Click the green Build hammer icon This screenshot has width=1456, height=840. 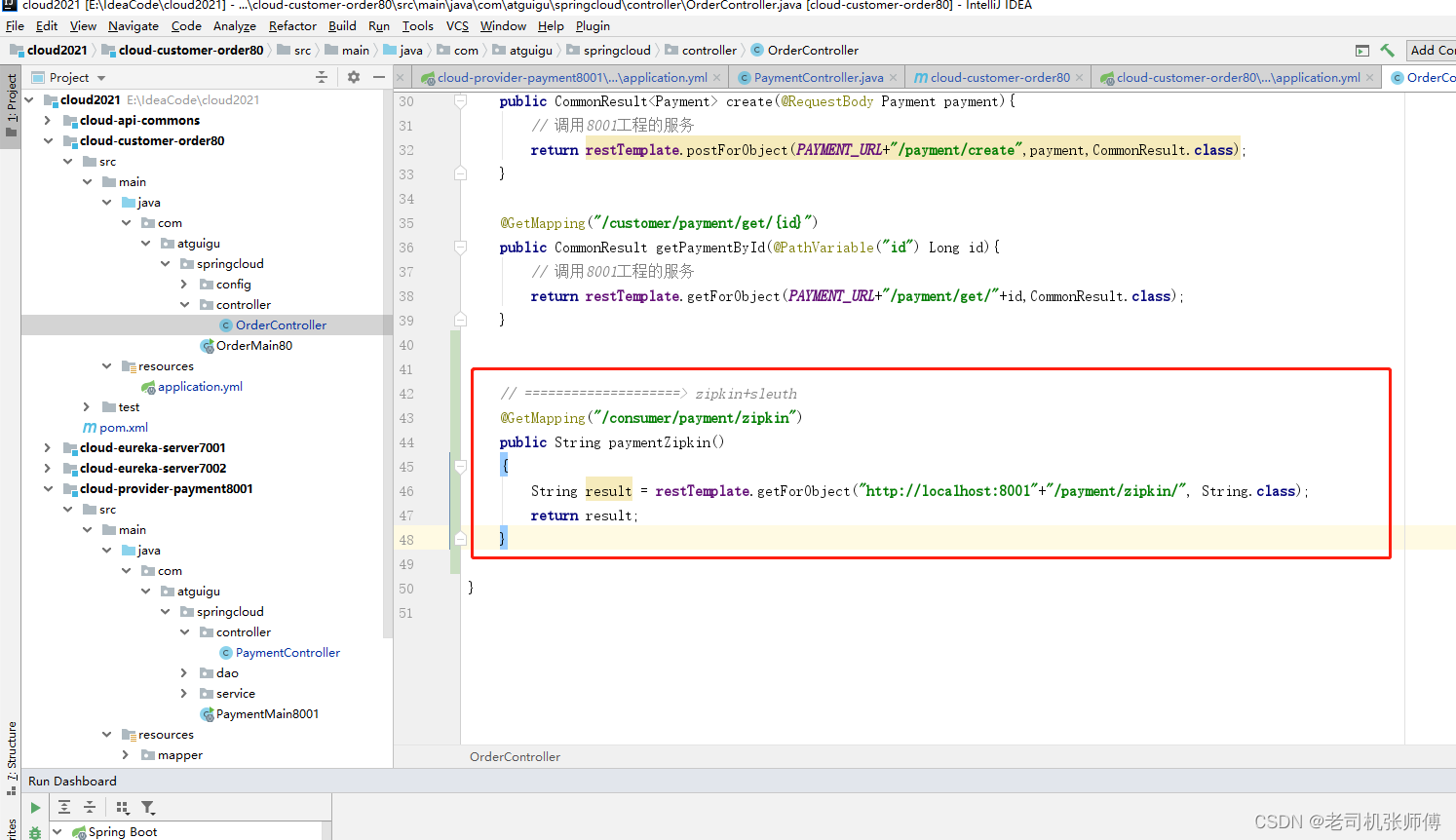pyautogui.click(x=1387, y=50)
